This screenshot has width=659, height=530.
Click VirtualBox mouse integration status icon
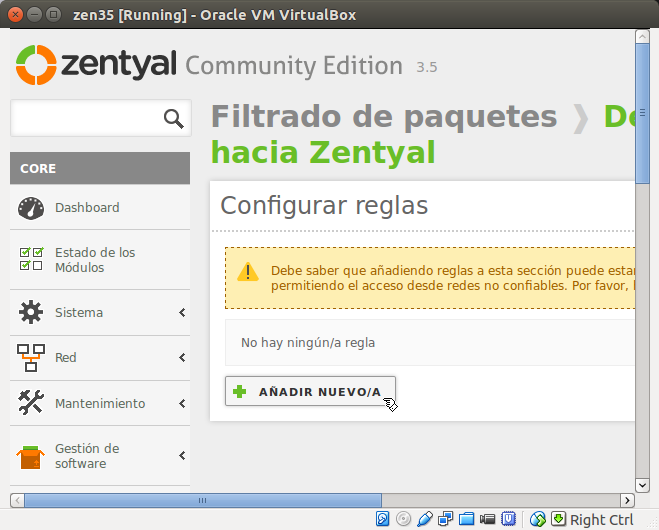coord(538,519)
